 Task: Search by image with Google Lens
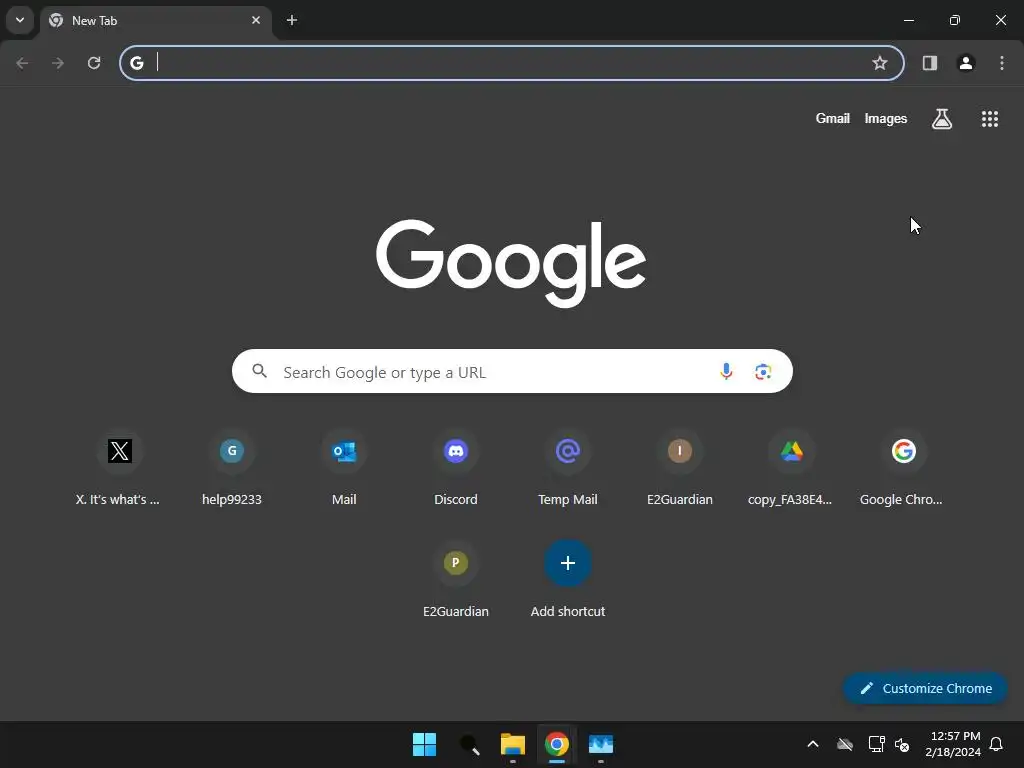coord(763,372)
